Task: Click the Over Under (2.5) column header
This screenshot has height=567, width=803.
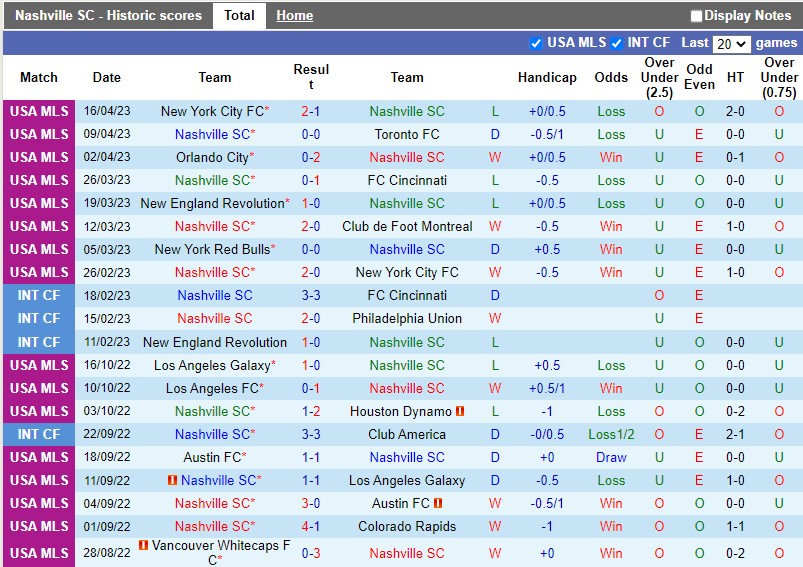Action: [x=659, y=77]
